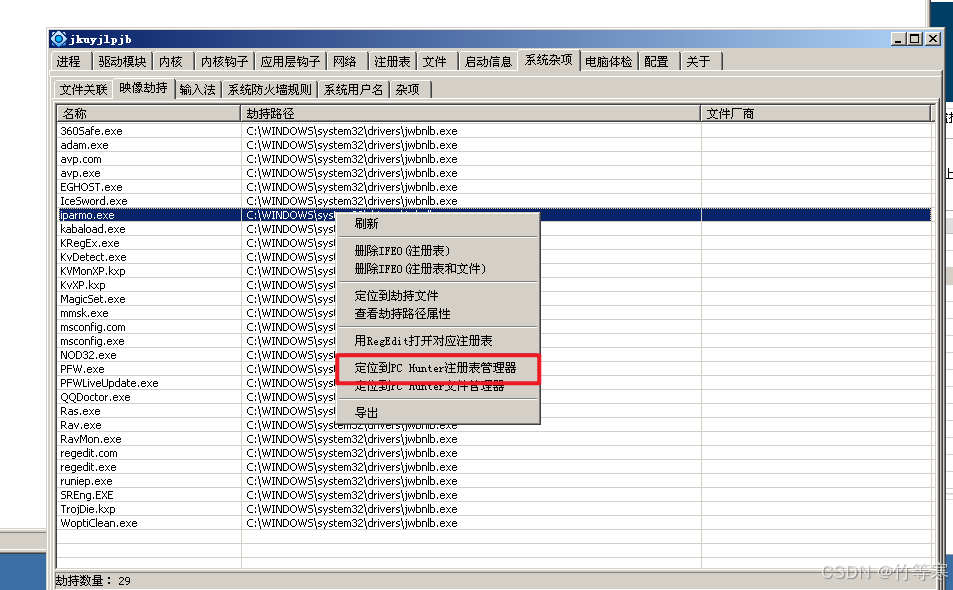Choose 导出 from the context menu
This screenshot has height=590, width=953.
[x=367, y=413]
